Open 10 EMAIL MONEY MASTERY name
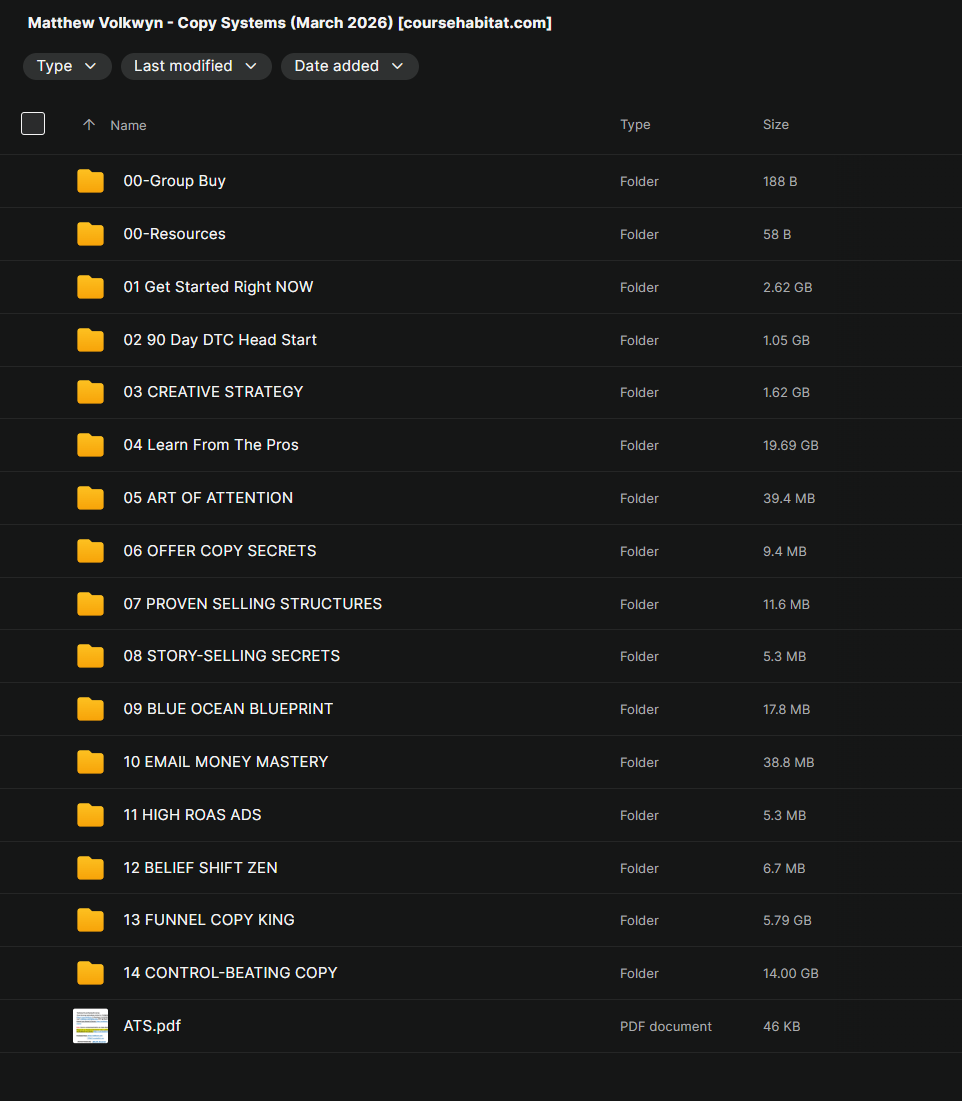 225,762
